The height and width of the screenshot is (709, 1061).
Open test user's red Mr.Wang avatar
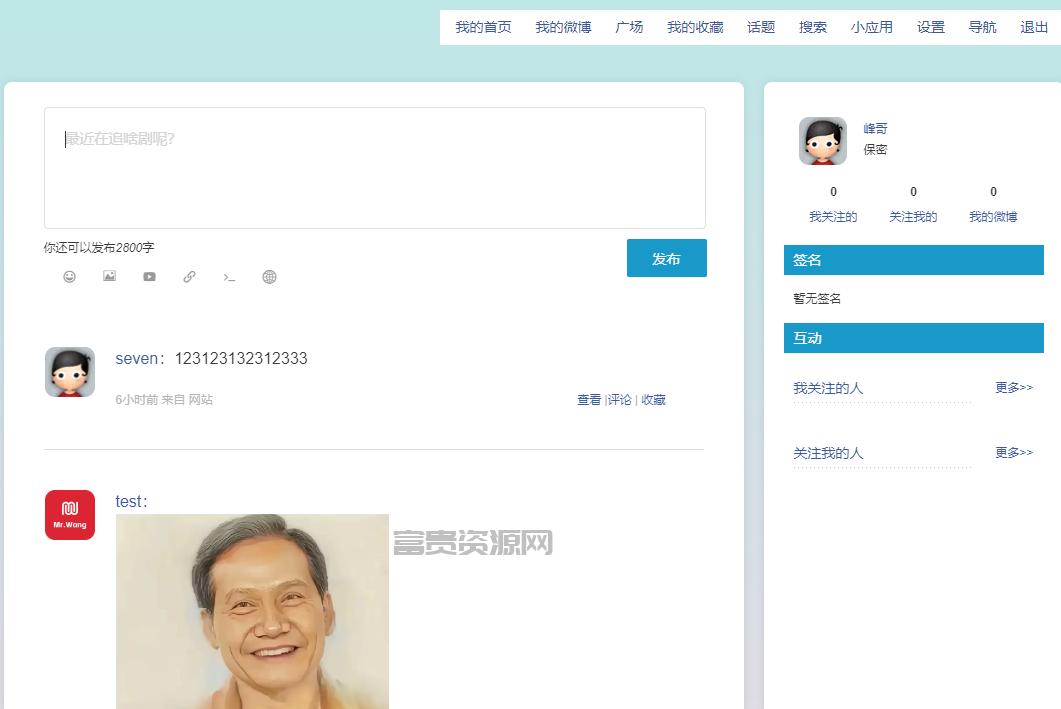(x=70, y=515)
